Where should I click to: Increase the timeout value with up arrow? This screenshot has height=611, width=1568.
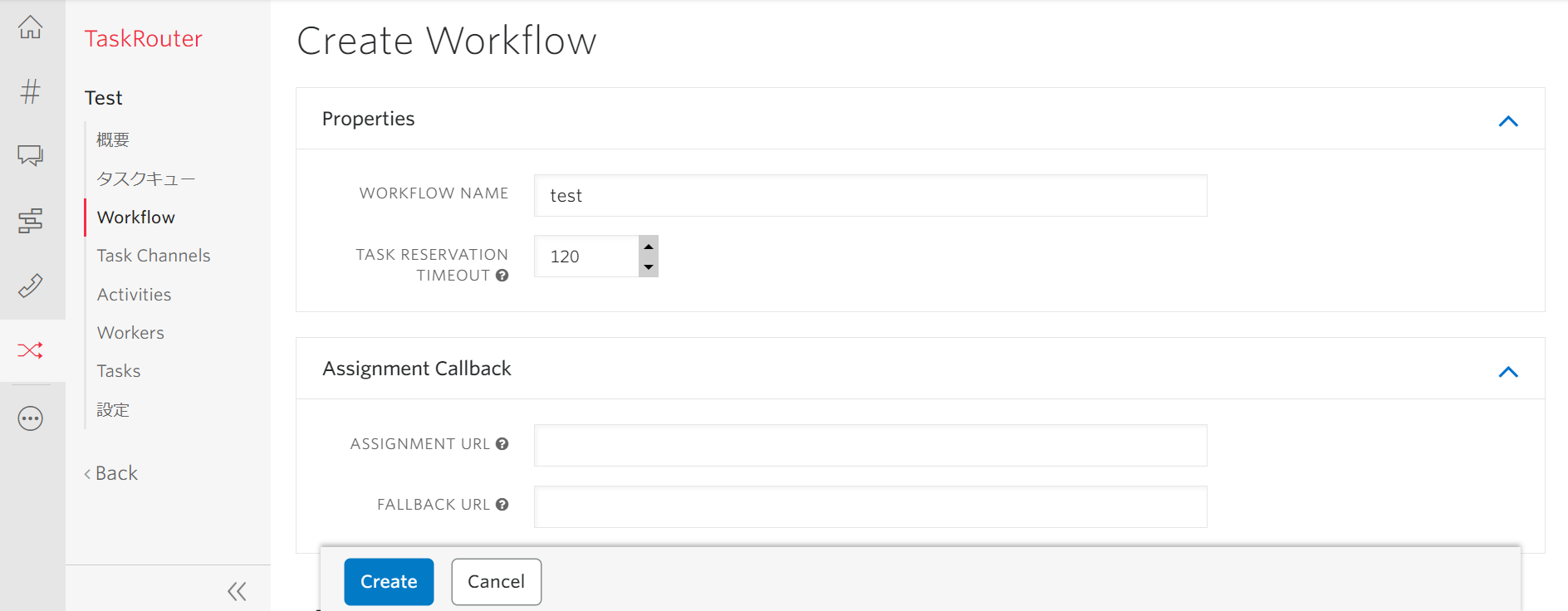[x=649, y=247]
